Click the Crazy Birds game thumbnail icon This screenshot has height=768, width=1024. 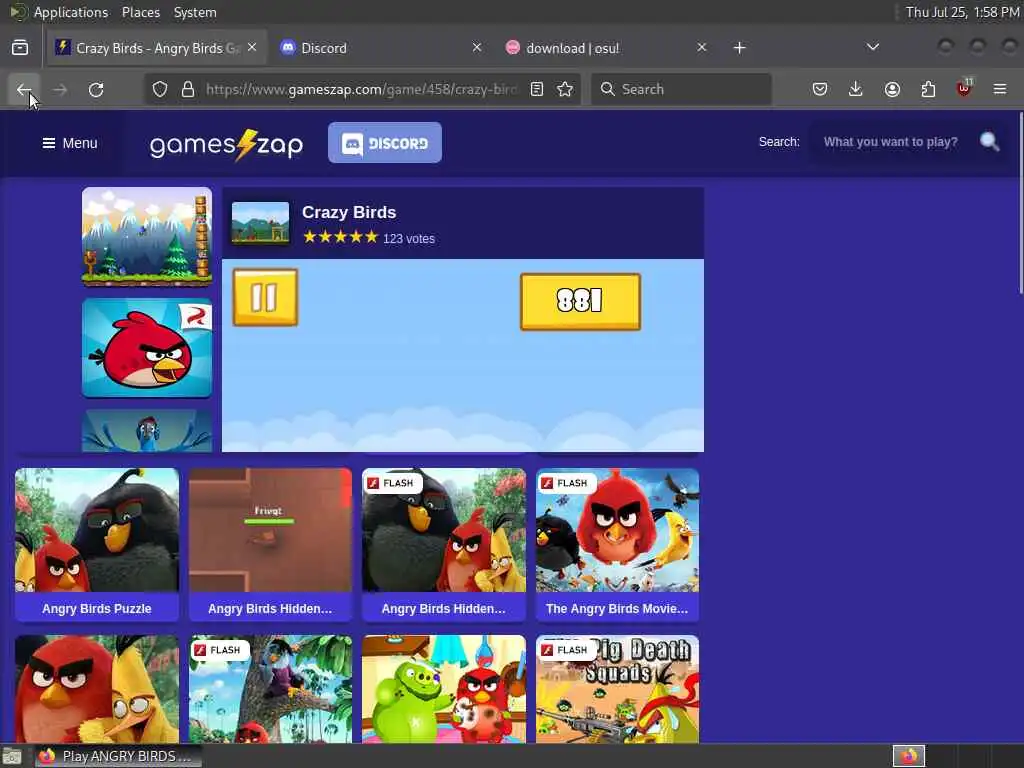tap(260, 223)
